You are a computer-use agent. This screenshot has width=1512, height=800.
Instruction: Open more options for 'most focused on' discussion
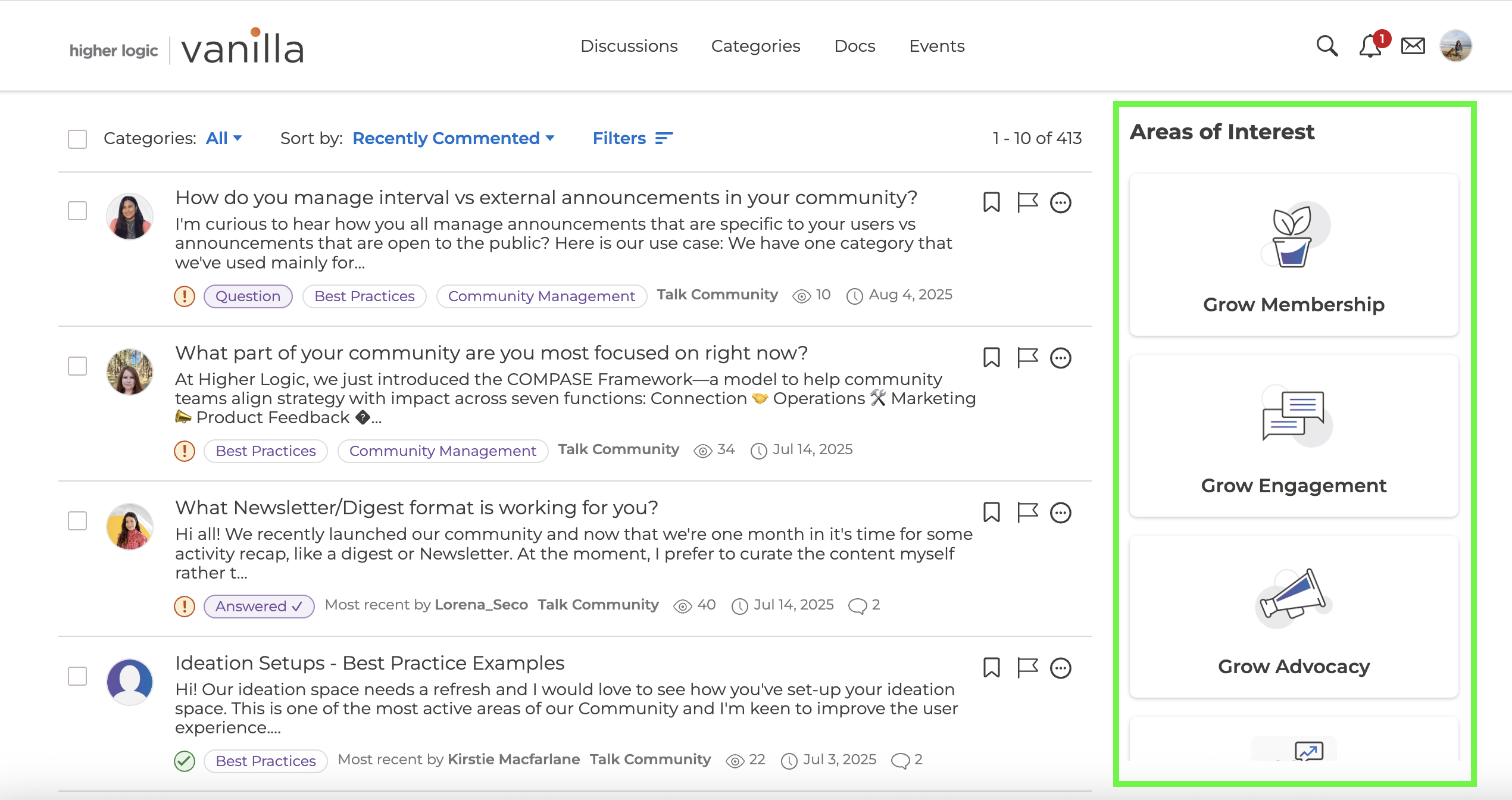pyautogui.click(x=1061, y=358)
